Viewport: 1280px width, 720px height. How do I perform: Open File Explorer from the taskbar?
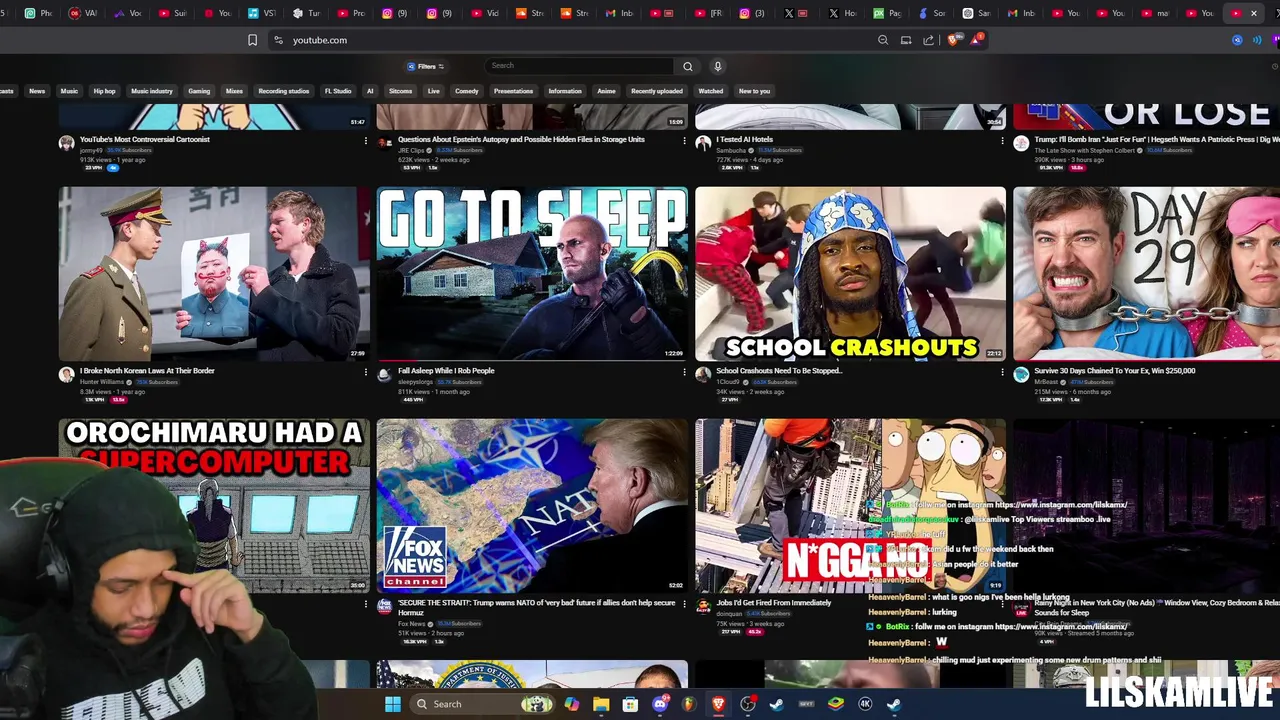tap(601, 704)
